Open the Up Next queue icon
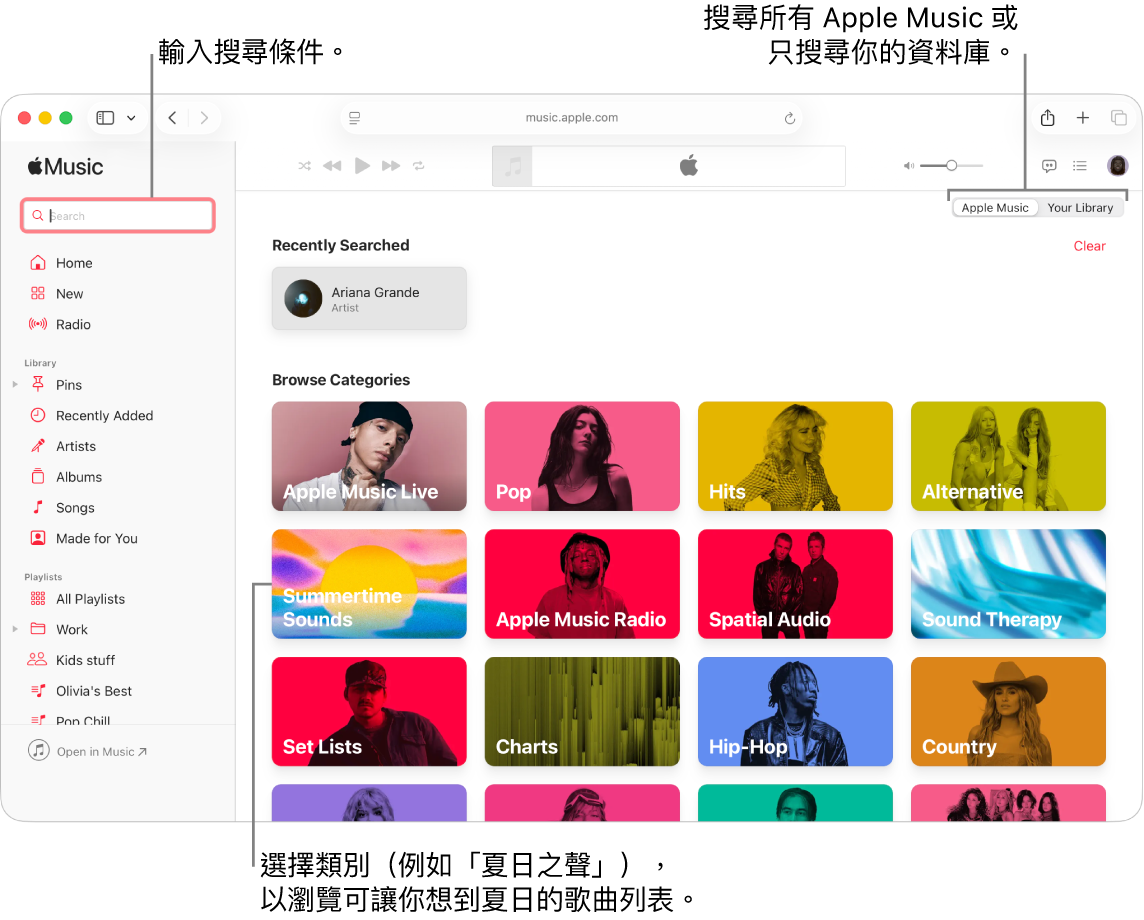The image size is (1144, 920). [1079, 166]
